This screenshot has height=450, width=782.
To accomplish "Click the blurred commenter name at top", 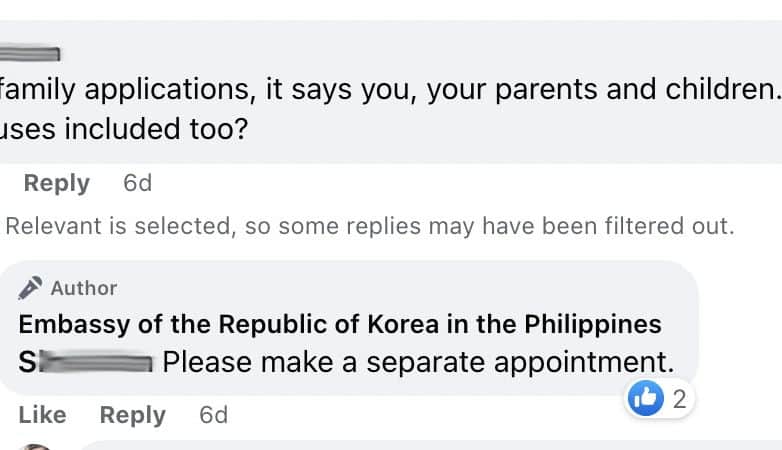I will tap(30, 53).
